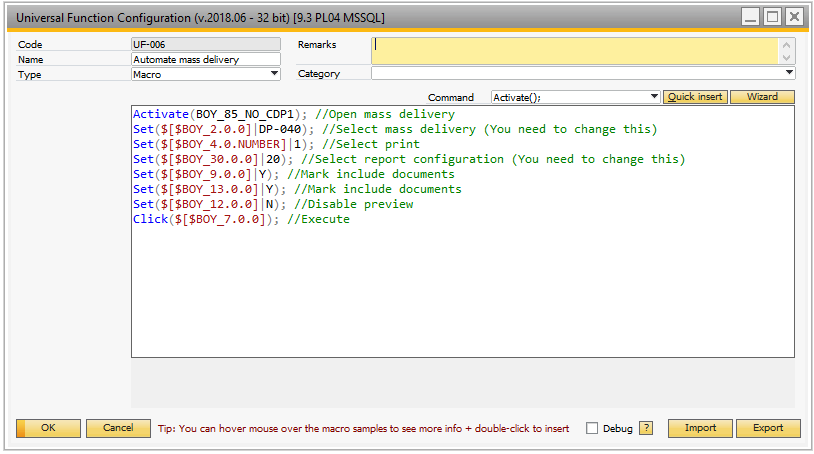
Task: Click the Export button
Action: (768, 428)
